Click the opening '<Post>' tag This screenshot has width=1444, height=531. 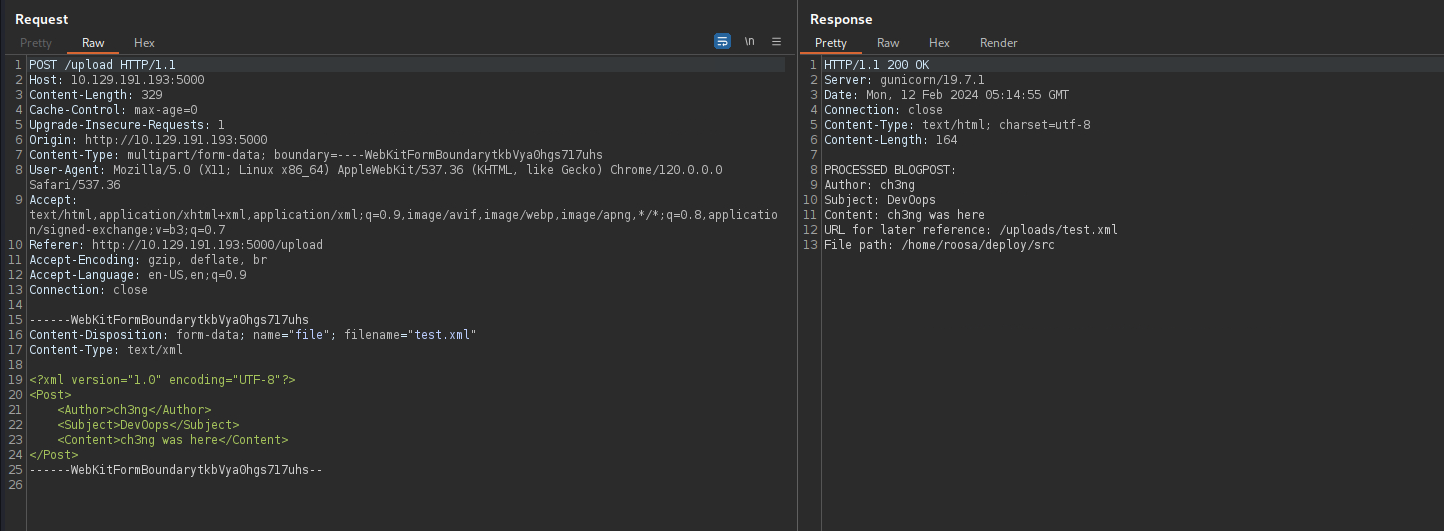pyautogui.click(x=50, y=395)
